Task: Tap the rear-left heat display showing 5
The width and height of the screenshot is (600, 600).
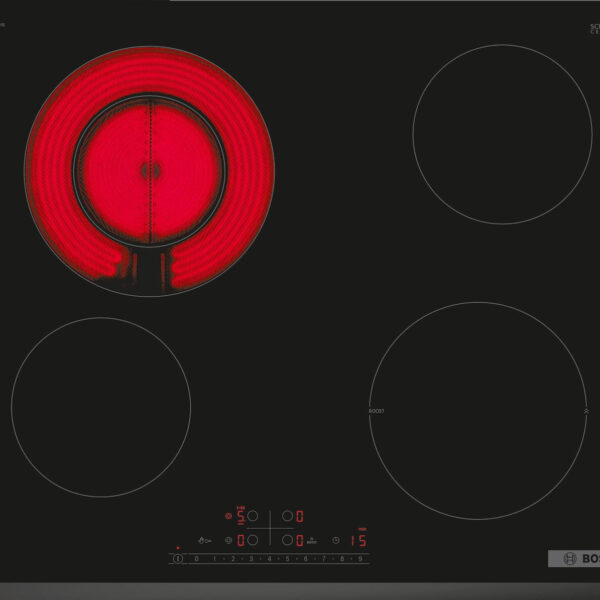Action: 240,517
